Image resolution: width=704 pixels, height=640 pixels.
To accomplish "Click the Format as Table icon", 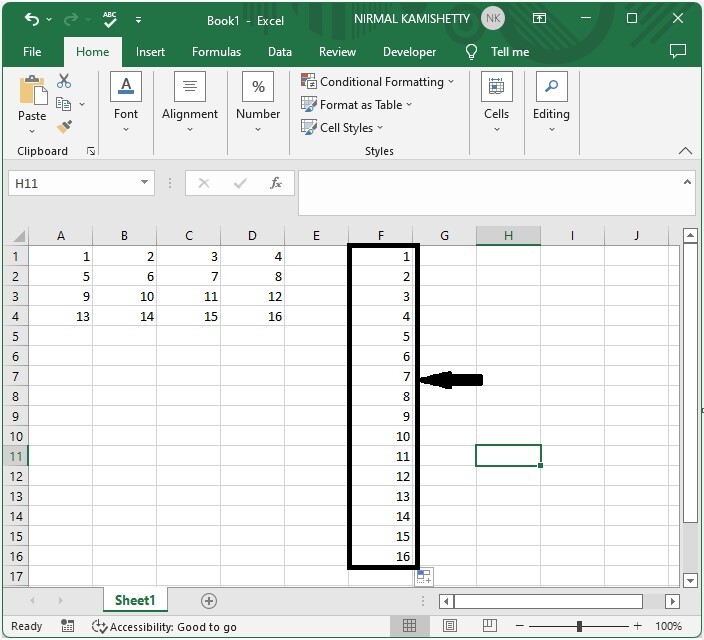I will [x=308, y=104].
